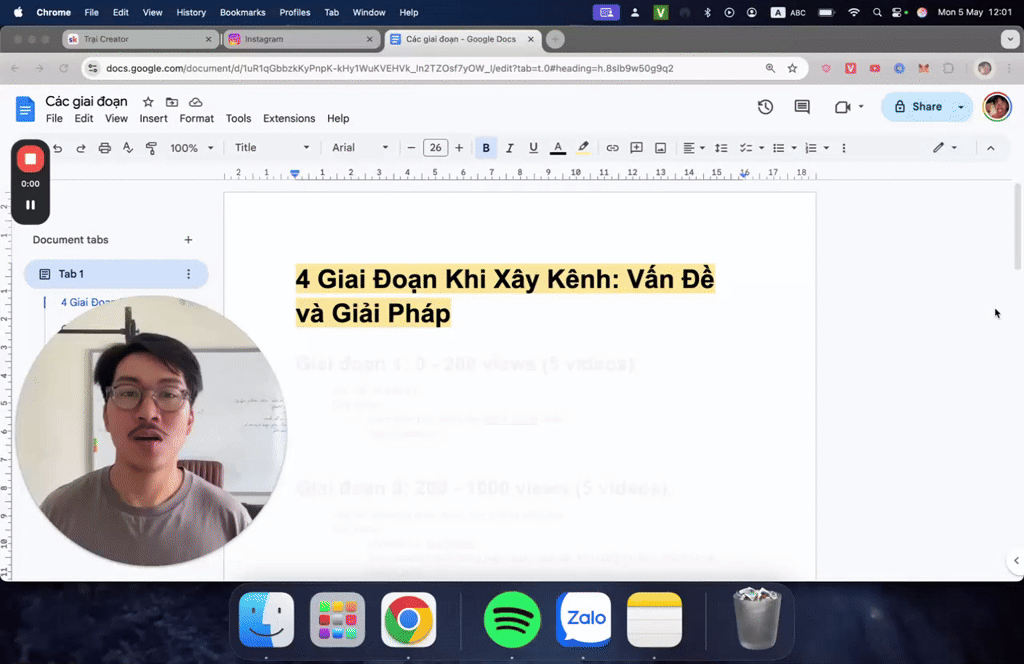Open the Format menu

point(197,118)
